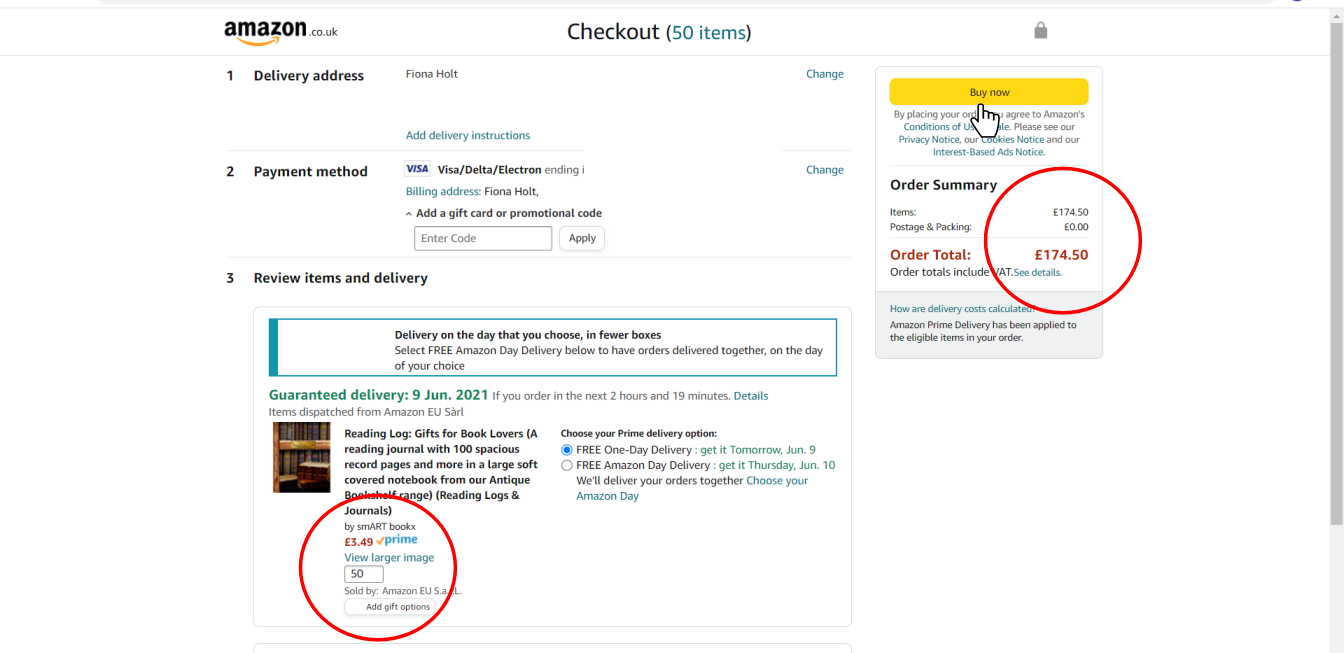Viewport: 1344px width, 653px height.
Task: Open How are delivery costs calculated link
Action: (x=964, y=309)
